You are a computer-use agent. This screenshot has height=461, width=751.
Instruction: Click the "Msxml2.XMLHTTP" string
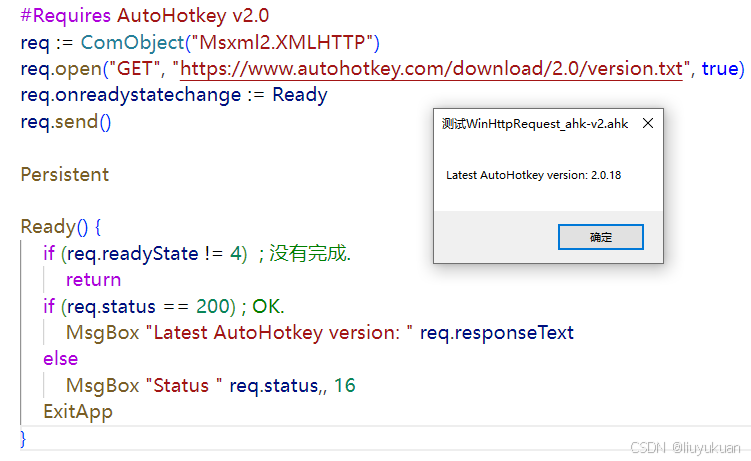click(x=282, y=43)
